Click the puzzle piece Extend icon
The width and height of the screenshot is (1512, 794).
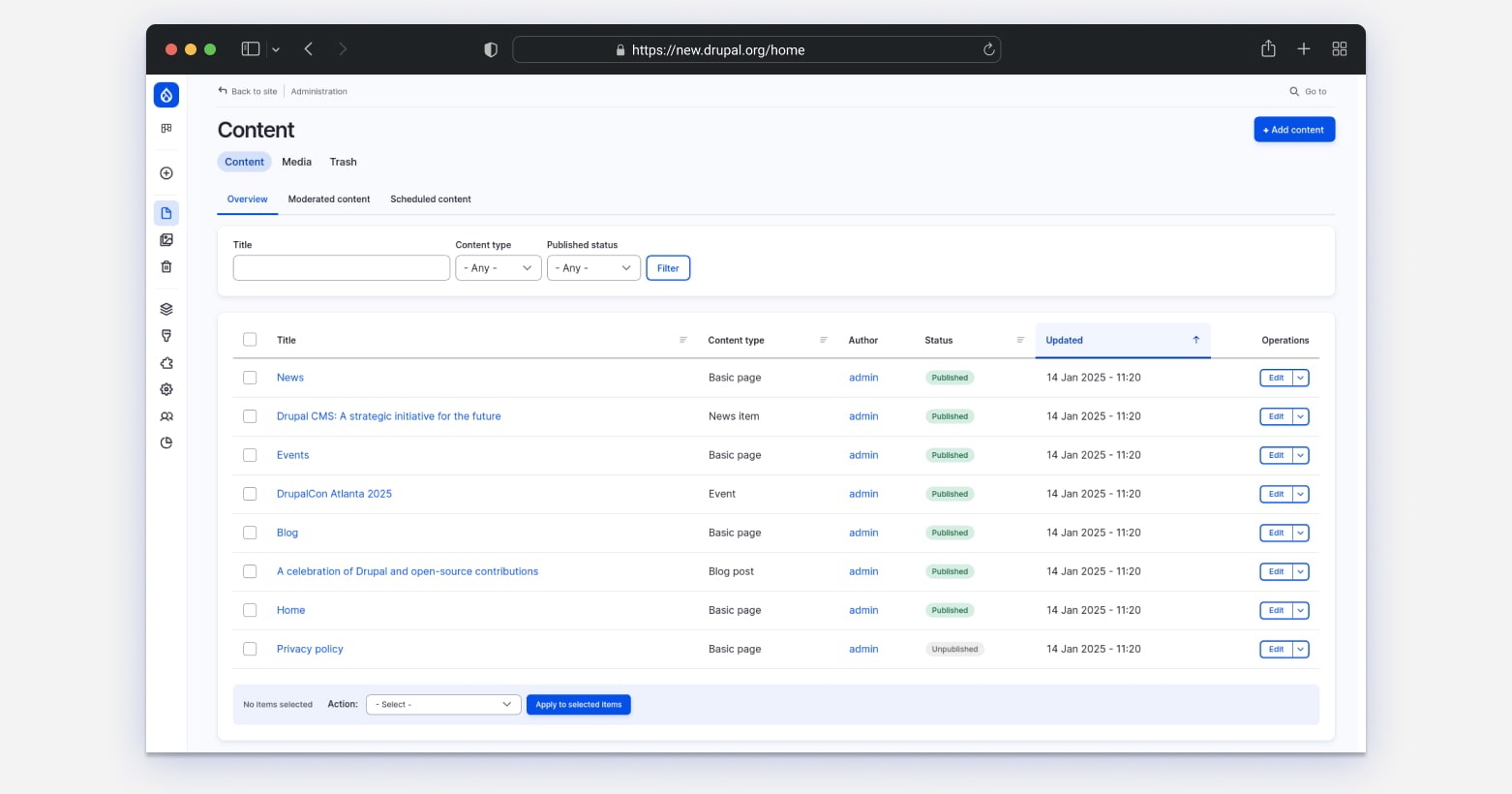(166, 363)
